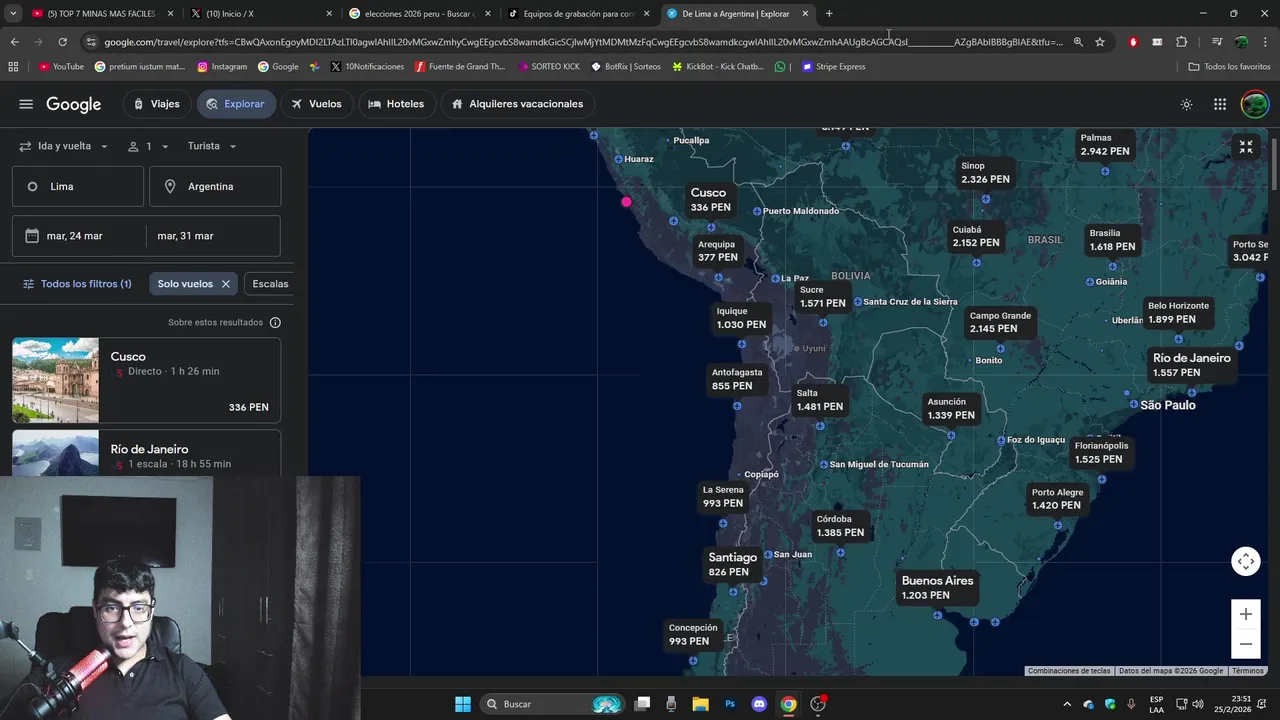This screenshot has width=1280, height=720.
Task: Open Todos los filtros (1) panel
Action: pyautogui.click(x=77, y=284)
